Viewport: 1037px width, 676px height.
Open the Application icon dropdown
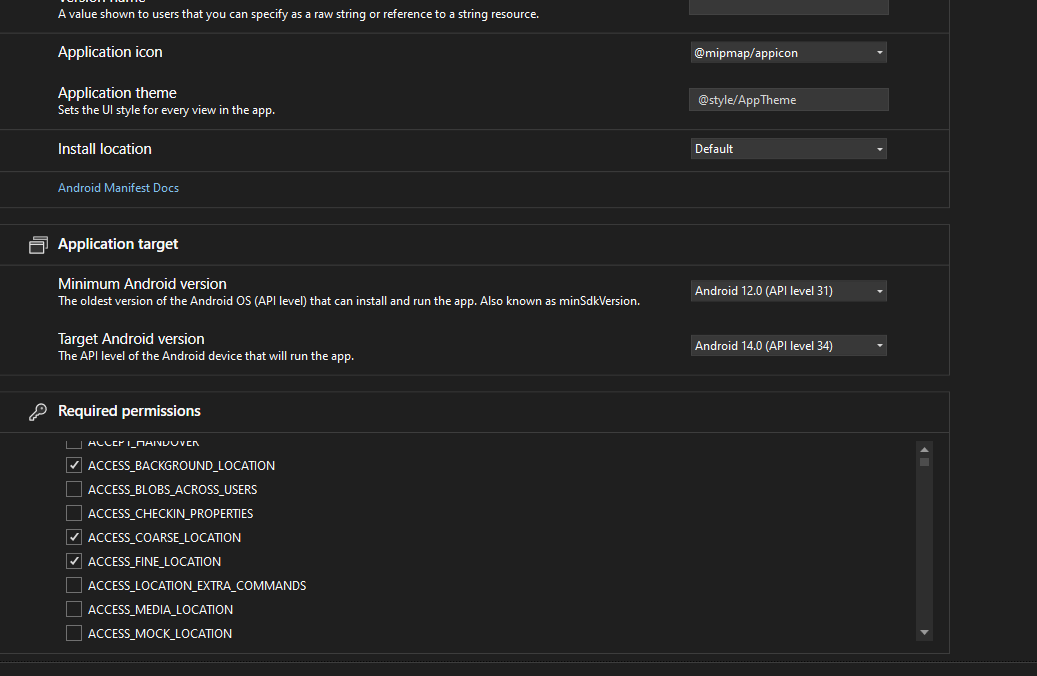coord(788,53)
